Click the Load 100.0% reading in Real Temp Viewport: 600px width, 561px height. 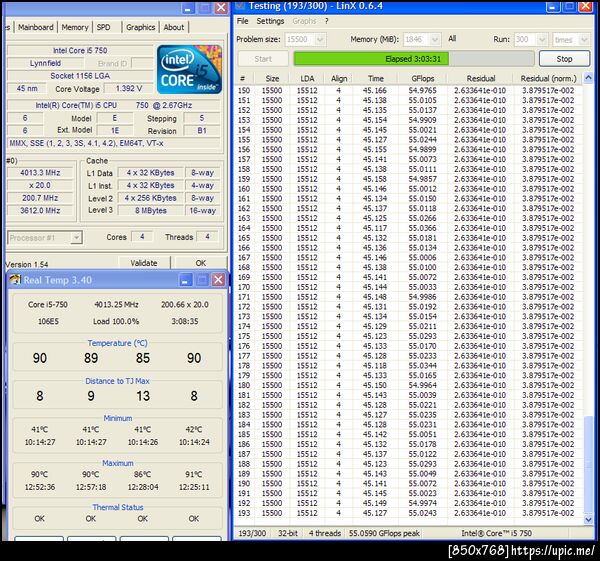116,321
